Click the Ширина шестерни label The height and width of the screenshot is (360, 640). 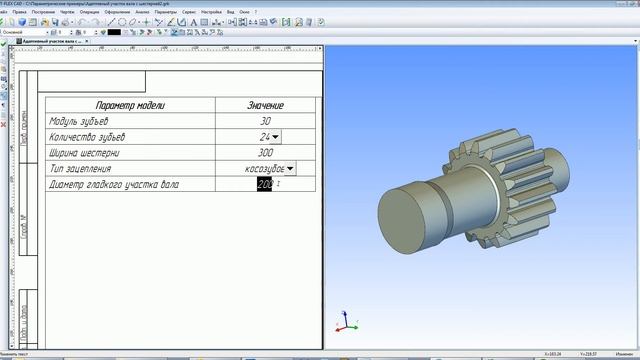(x=84, y=153)
